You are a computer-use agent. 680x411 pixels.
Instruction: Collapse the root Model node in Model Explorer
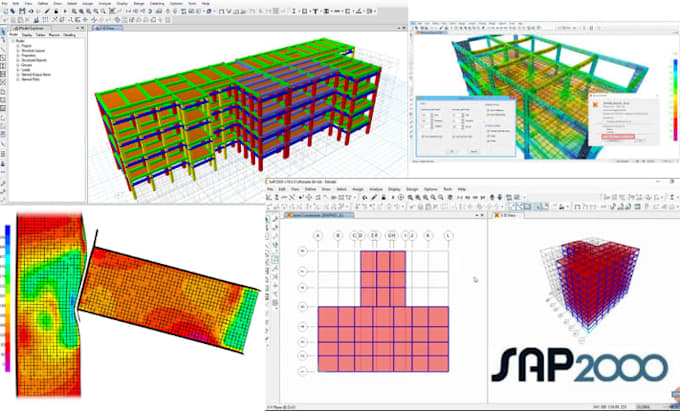point(13,41)
